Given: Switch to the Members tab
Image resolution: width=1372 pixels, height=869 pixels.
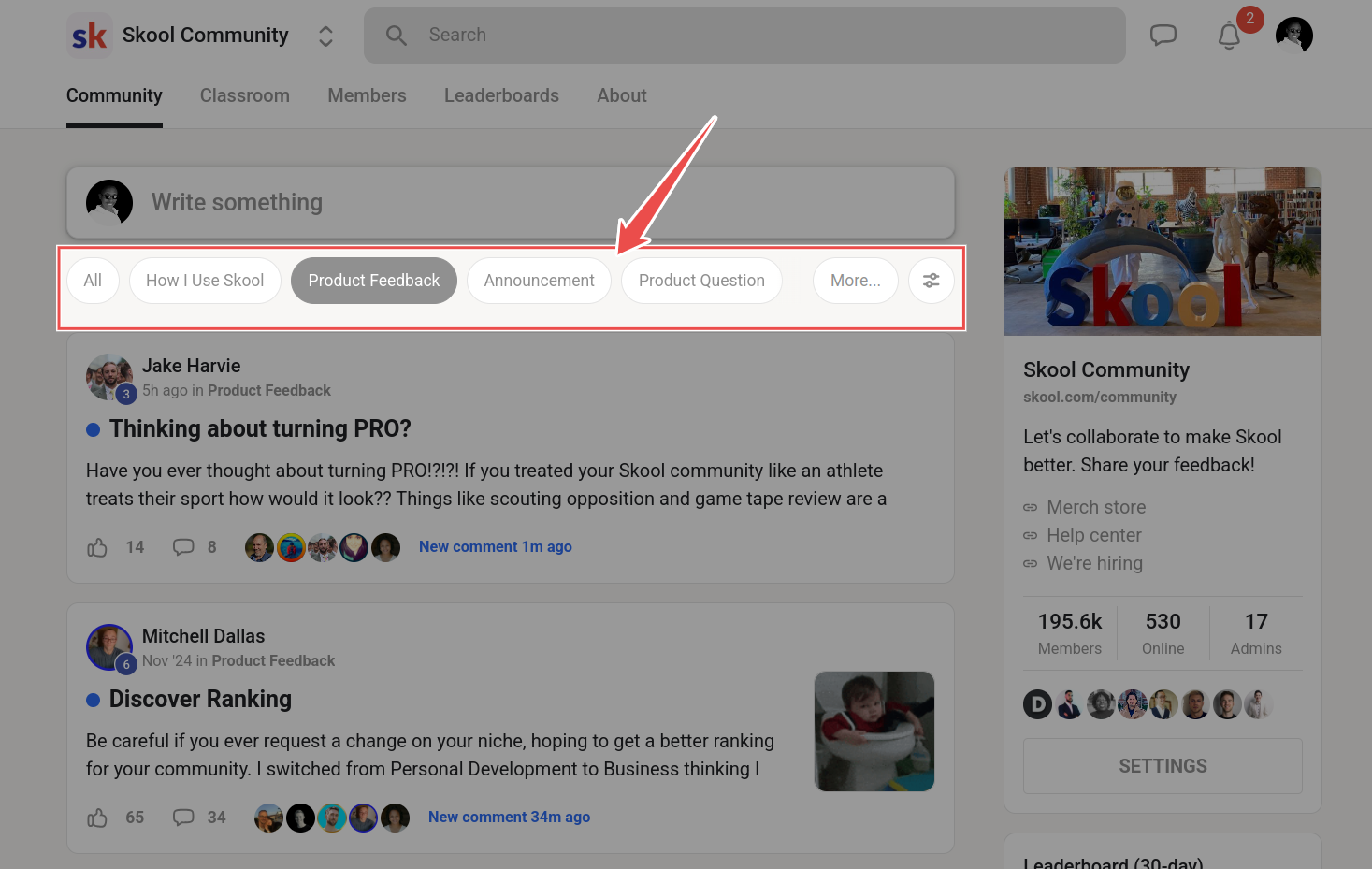Looking at the screenshot, I should click(367, 95).
